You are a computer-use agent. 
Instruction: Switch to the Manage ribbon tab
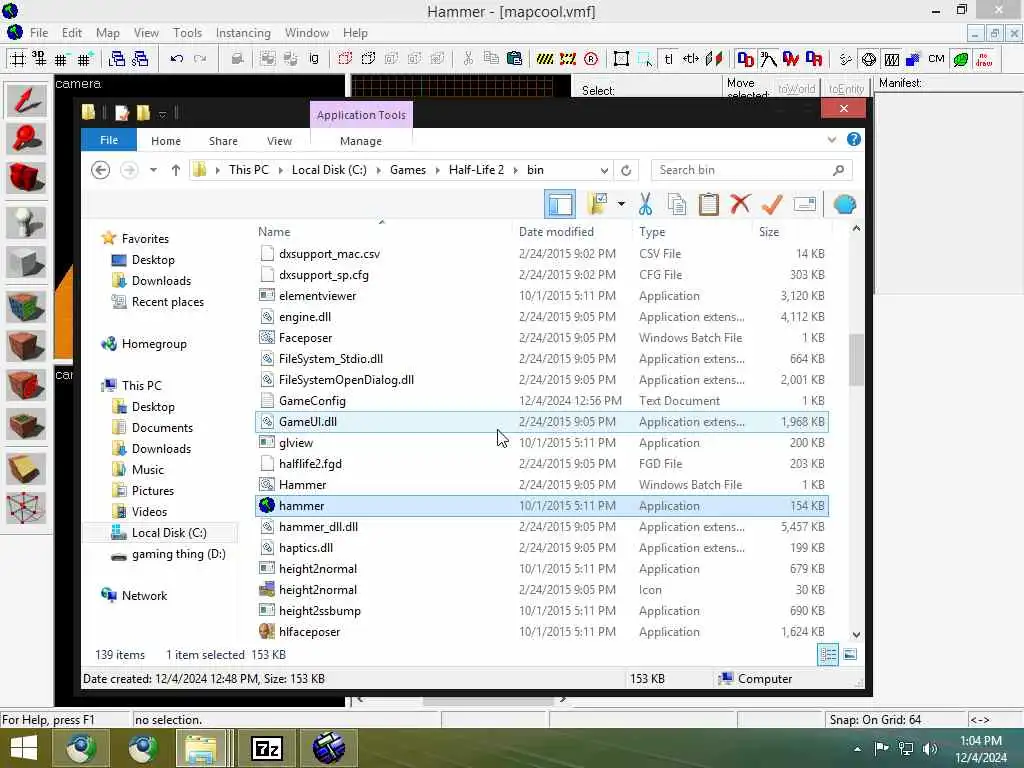360,140
